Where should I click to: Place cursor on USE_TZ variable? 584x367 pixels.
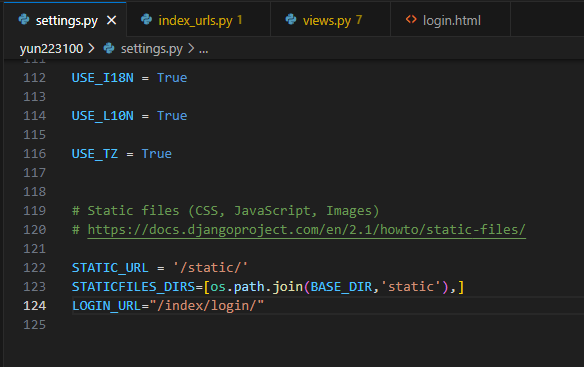(x=95, y=154)
